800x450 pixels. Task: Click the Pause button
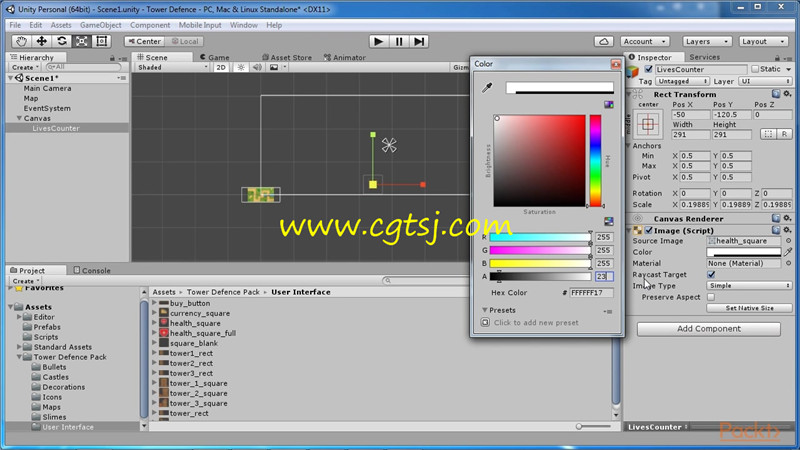point(399,41)
